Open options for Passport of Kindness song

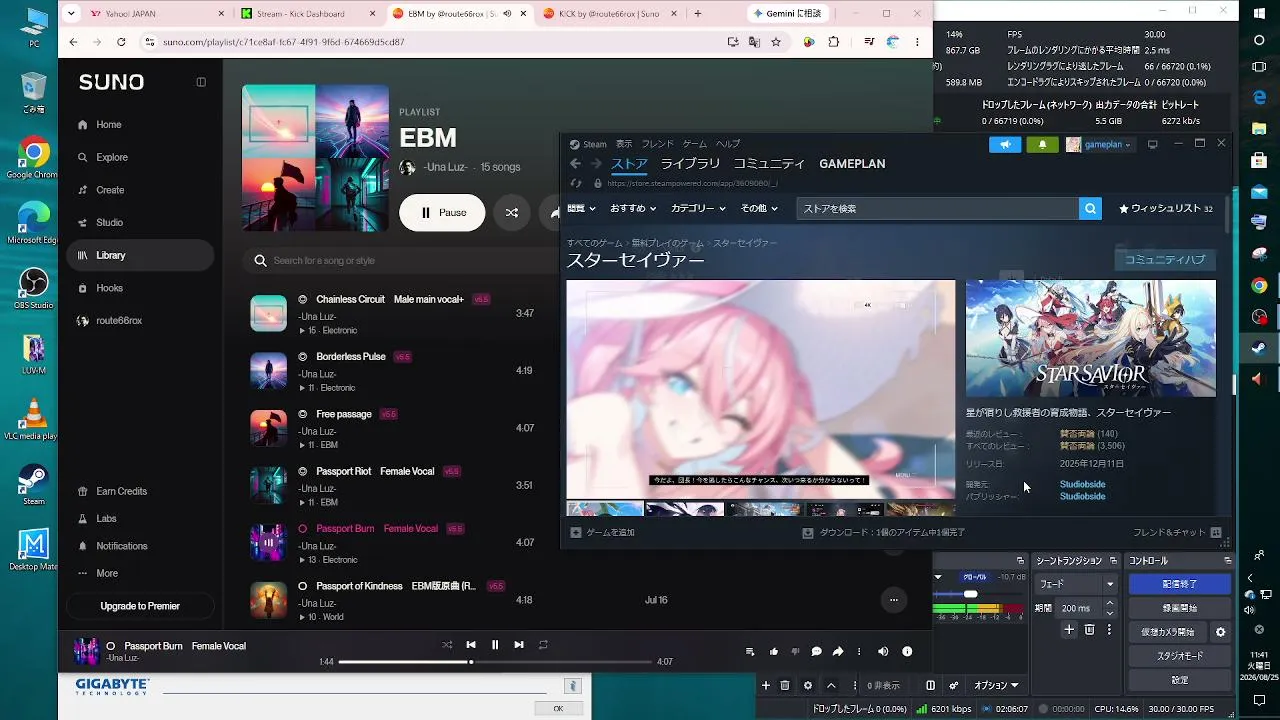coord(893,600)
